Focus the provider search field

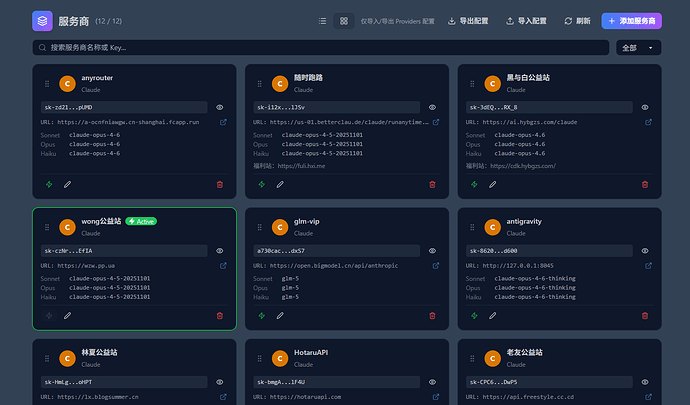(321, 48)
